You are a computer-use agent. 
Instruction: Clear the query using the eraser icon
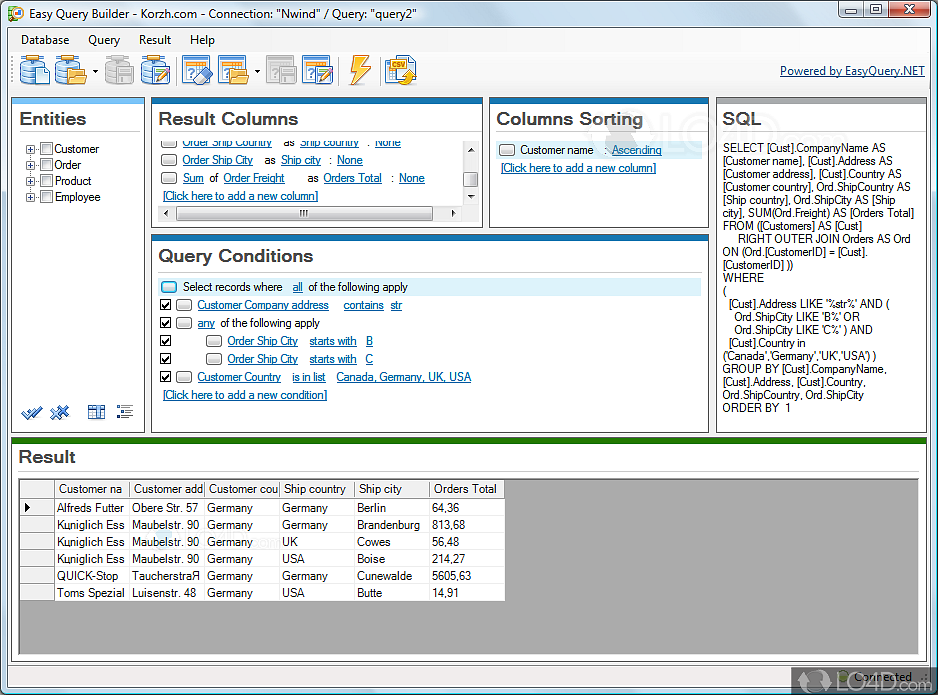click(197, 71)
